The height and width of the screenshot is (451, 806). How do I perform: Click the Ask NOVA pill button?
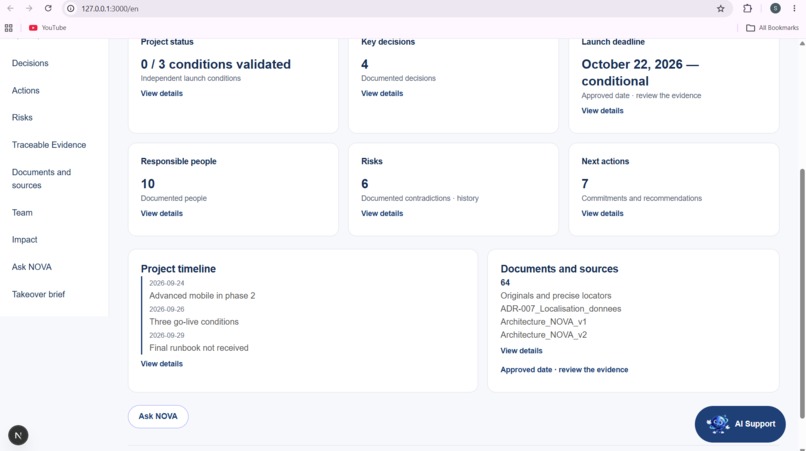pyautogui.click(x=158, y=416)
